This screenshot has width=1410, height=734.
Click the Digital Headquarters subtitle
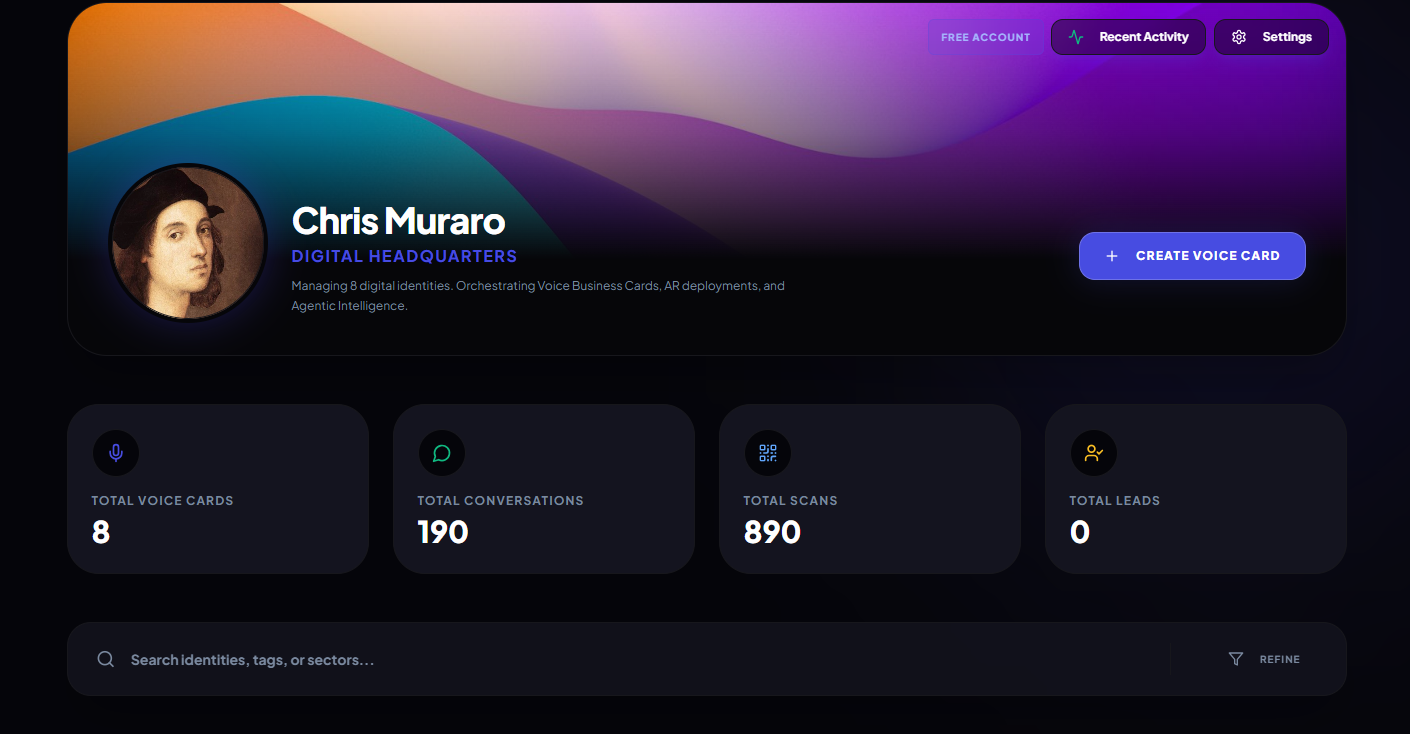pyautogui.click(x=404, y=256)
